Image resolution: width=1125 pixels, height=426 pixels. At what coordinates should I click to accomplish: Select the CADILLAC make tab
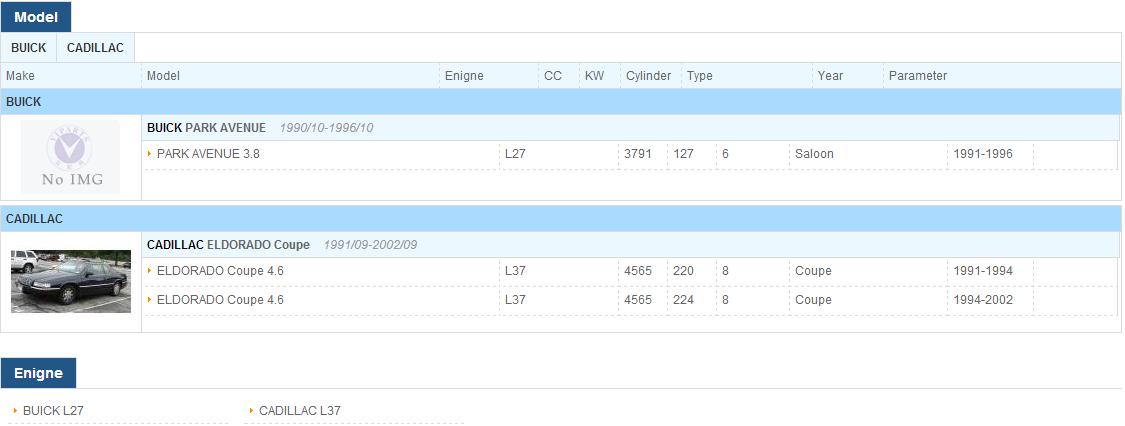[95, 48]
